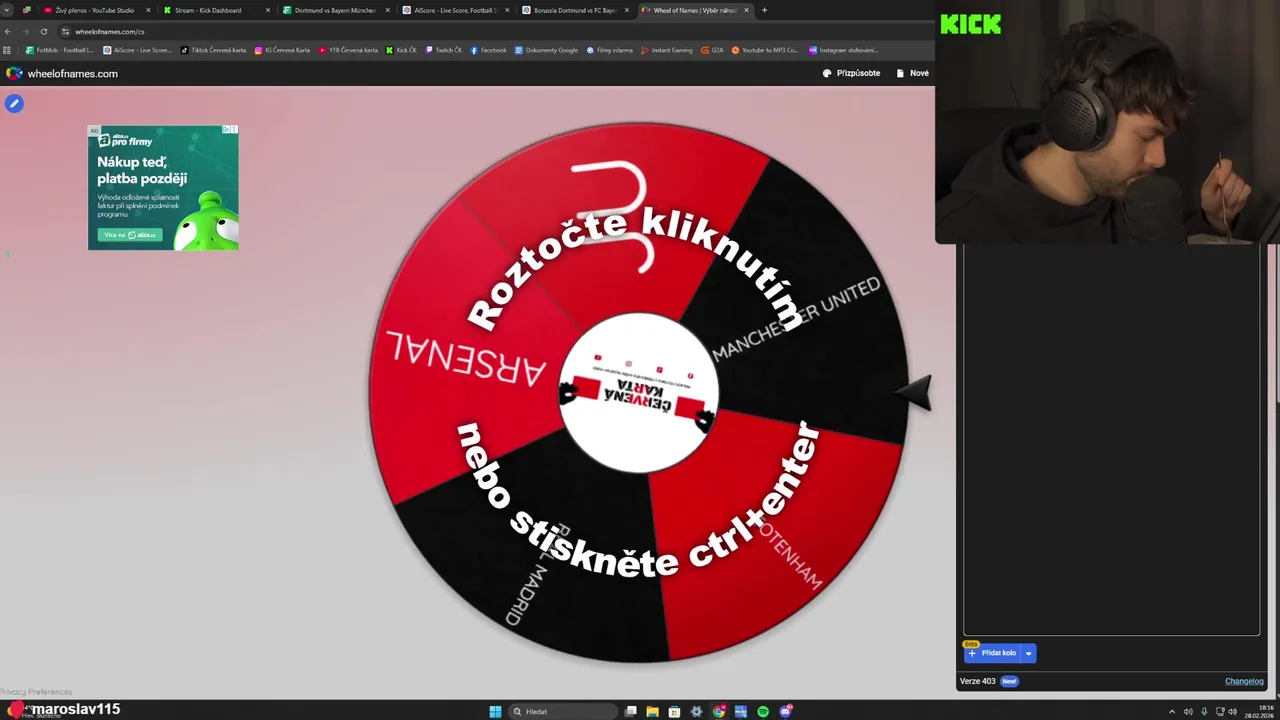Screen dimensions: 1280x720
Task: Click the Přidat kolo button
Action: coord(992,653)
